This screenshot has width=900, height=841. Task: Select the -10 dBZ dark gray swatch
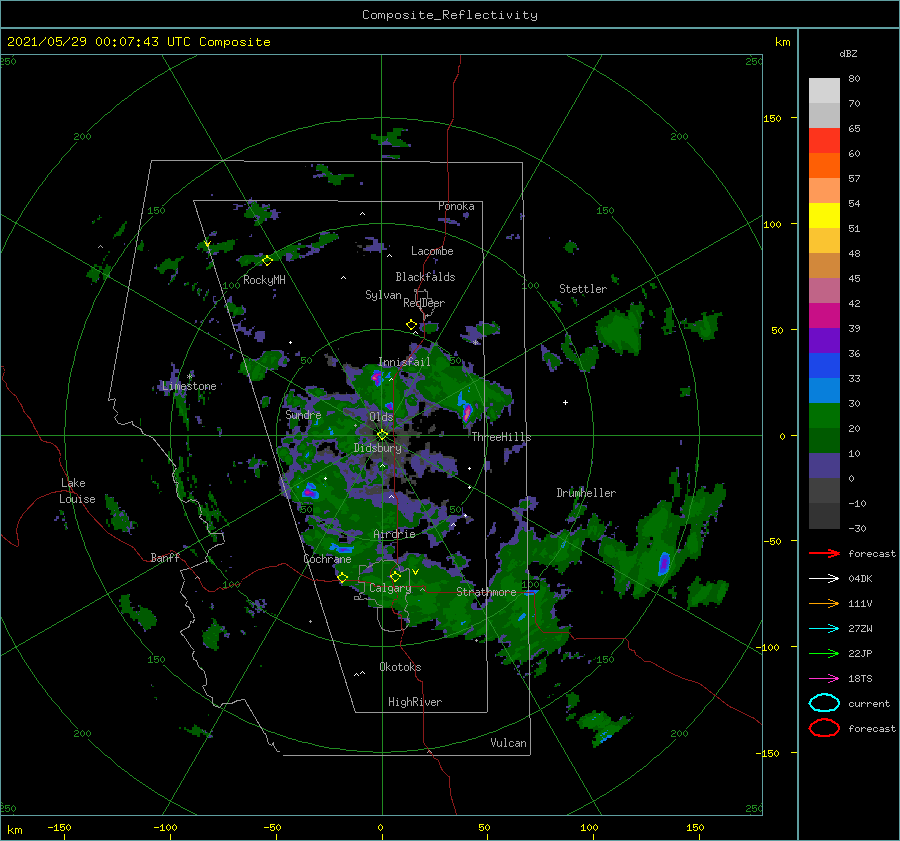824,515
